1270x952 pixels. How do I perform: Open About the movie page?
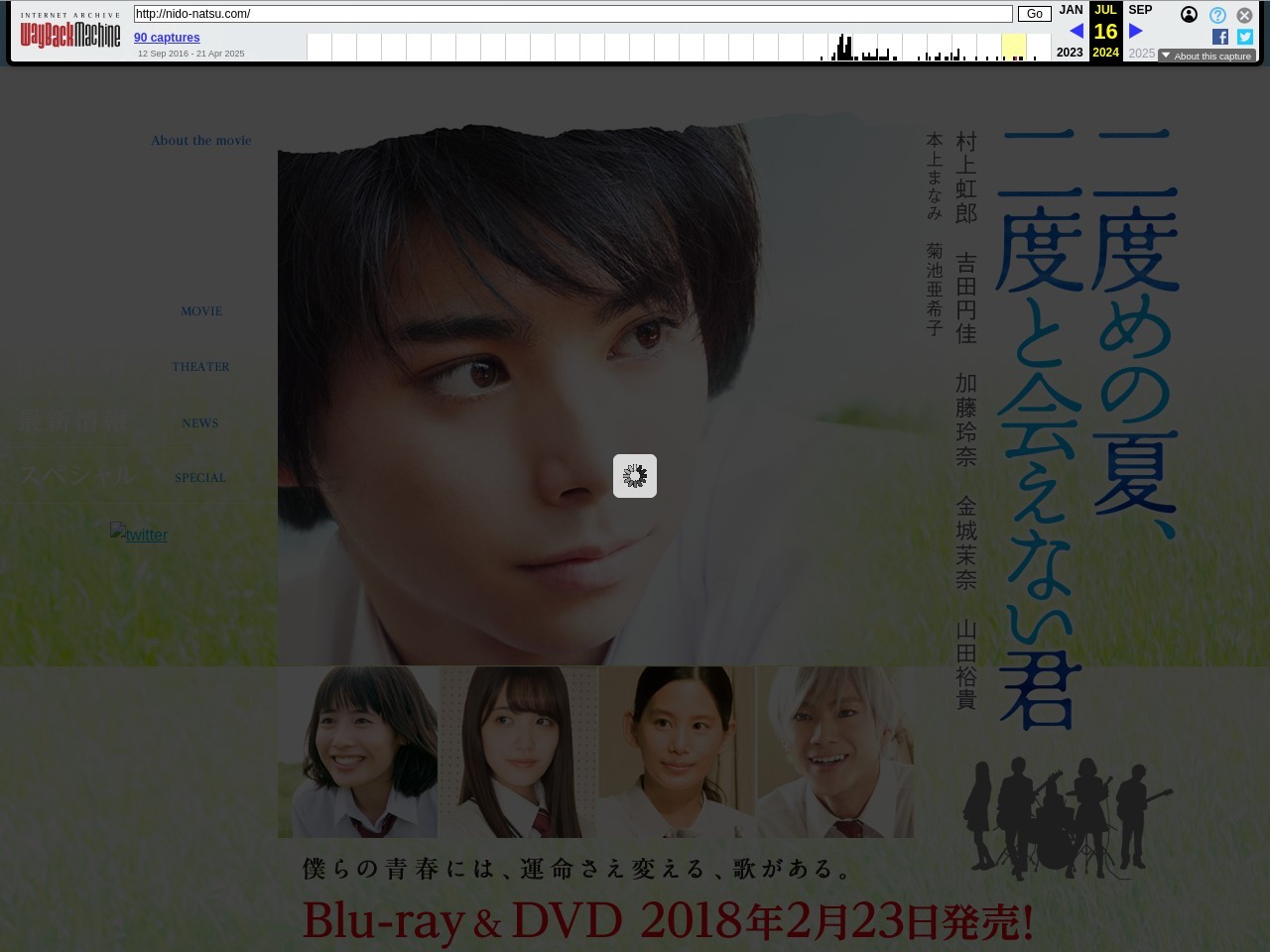pyautogui.click(x=201, y=141)
